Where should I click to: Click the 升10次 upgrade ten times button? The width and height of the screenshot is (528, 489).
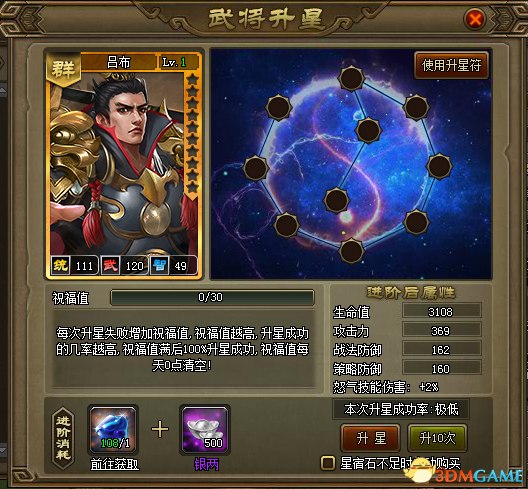pos(437,438)
